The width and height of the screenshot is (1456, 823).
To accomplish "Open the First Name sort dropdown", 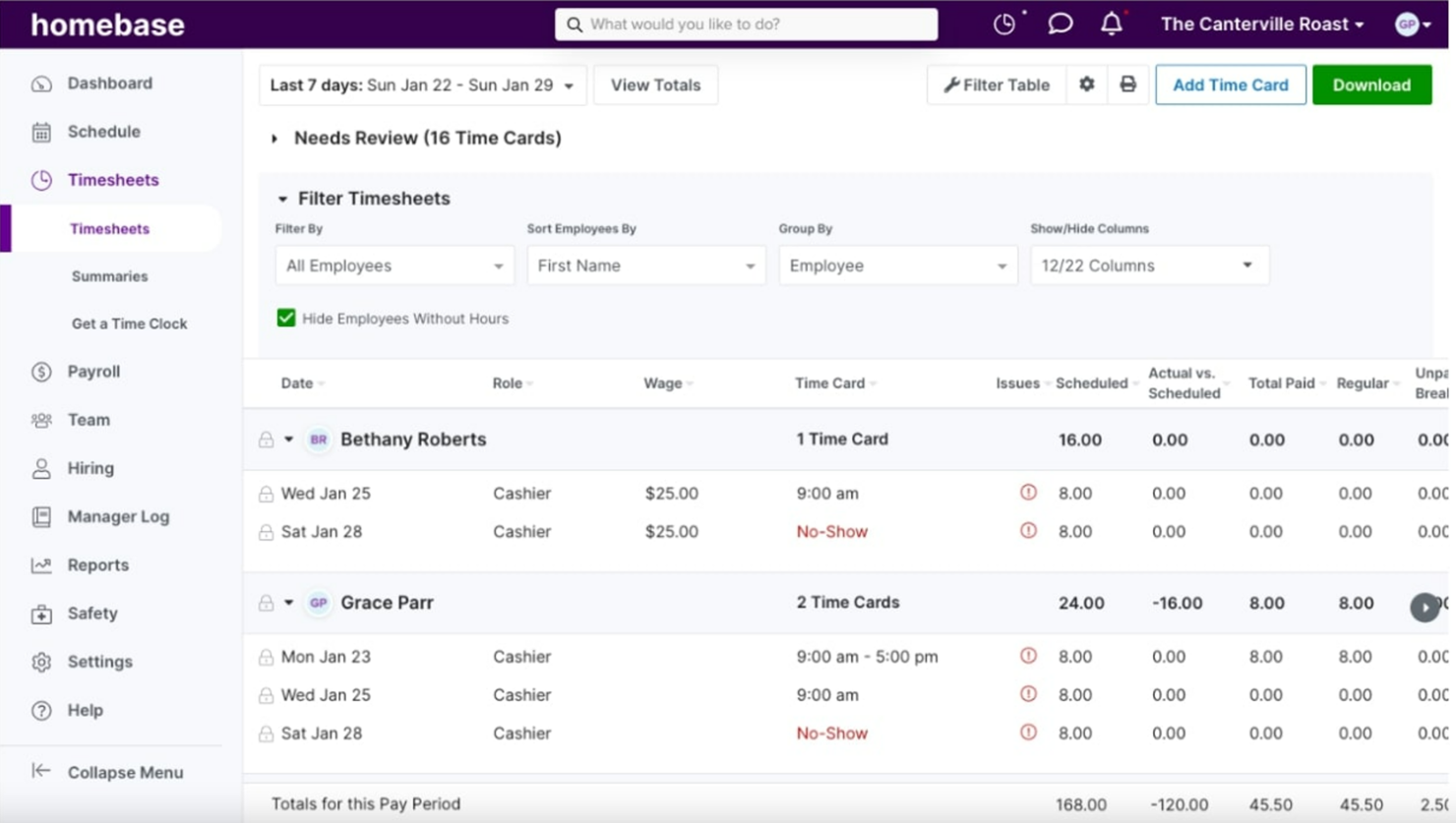I will coord(646,265).
